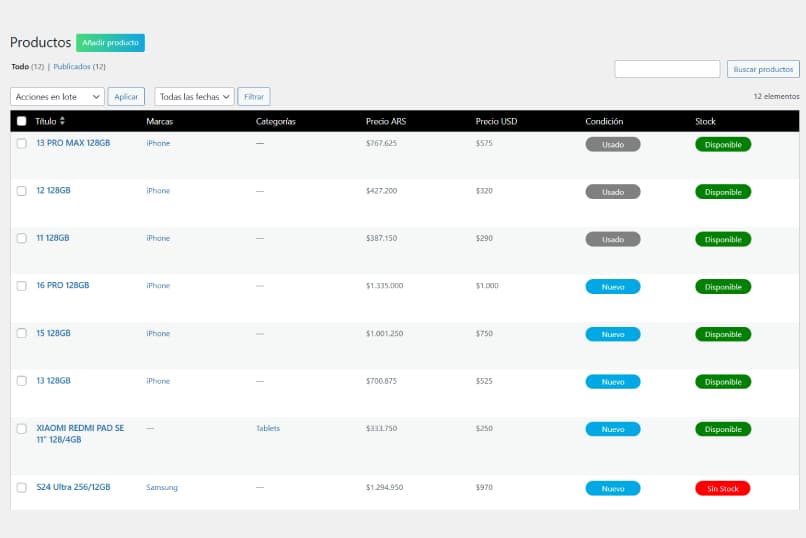
Task: Click Nuevo badge on Xiaomi Redmi Pad row
Action: click(x=613, y=429)
